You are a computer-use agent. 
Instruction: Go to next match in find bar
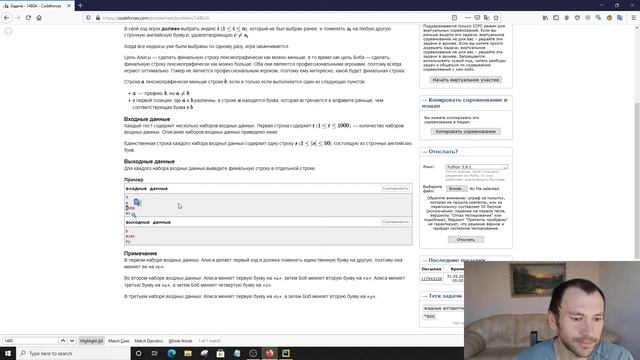coord(72,340)
